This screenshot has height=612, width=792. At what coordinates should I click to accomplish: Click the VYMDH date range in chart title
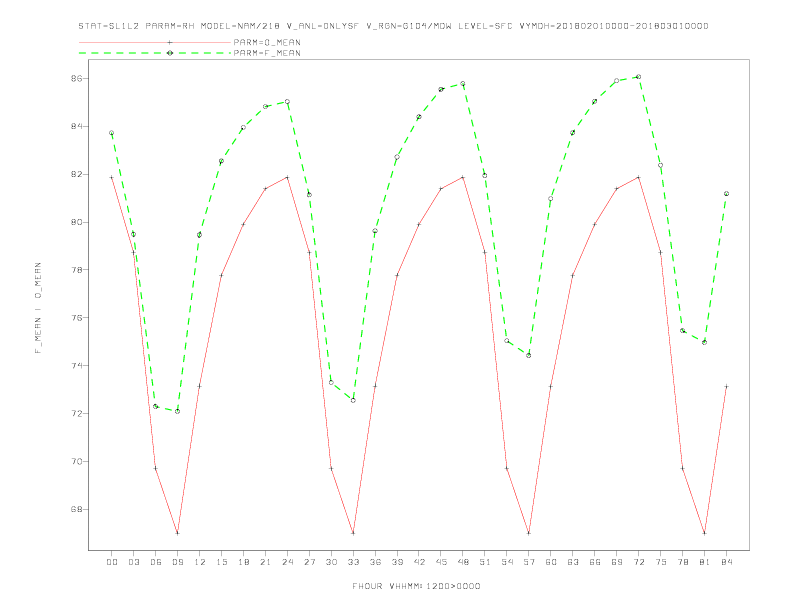coord(614,26)
